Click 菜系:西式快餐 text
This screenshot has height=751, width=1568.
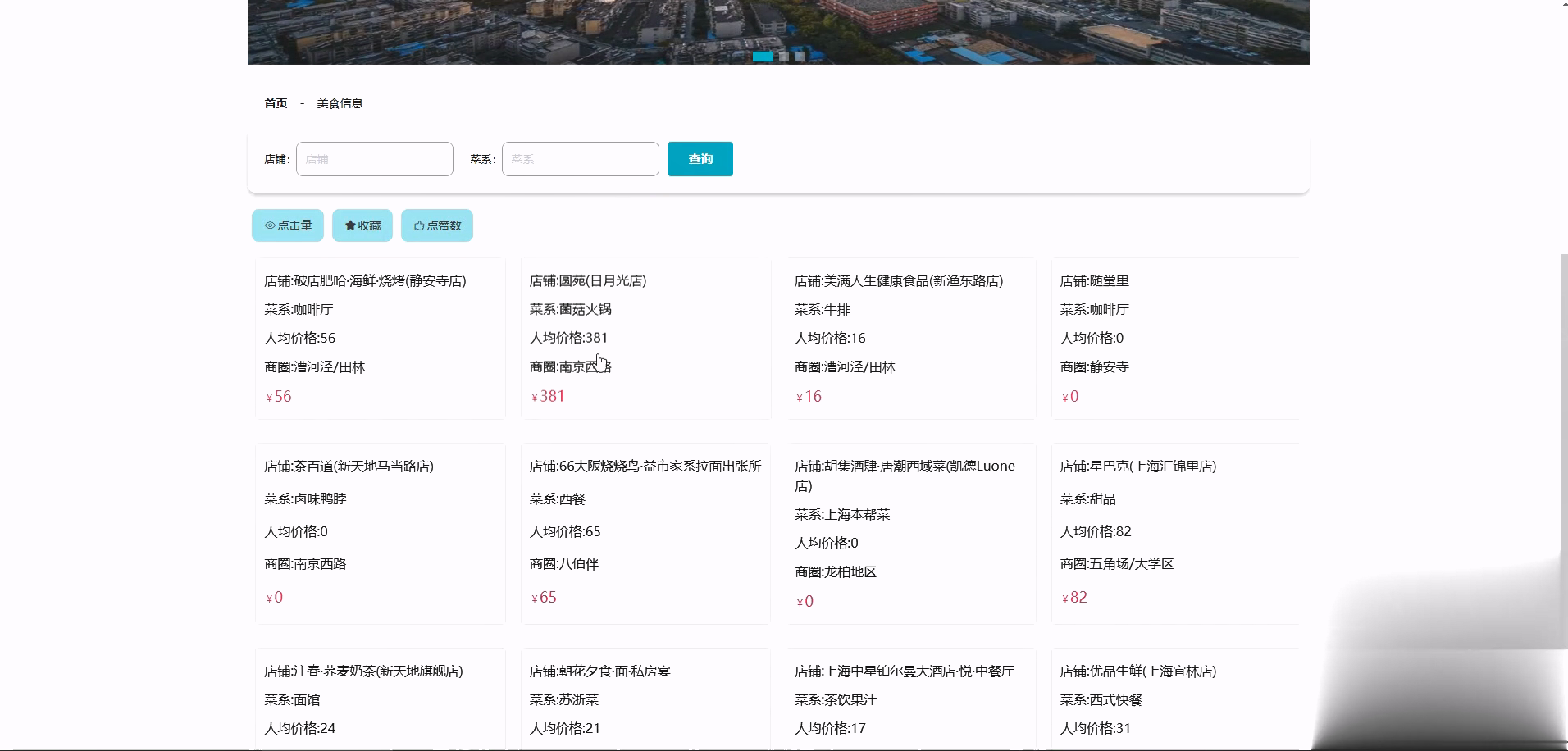click(1101, 699)
